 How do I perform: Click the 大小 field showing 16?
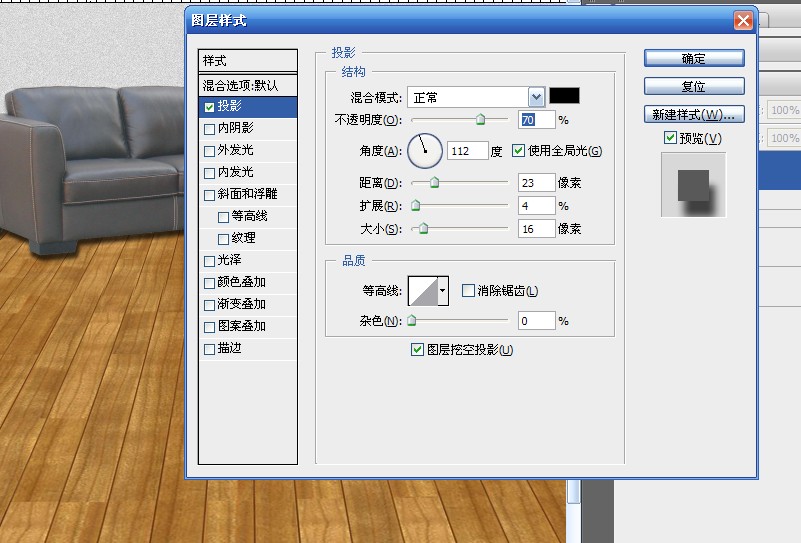point(536,228)
